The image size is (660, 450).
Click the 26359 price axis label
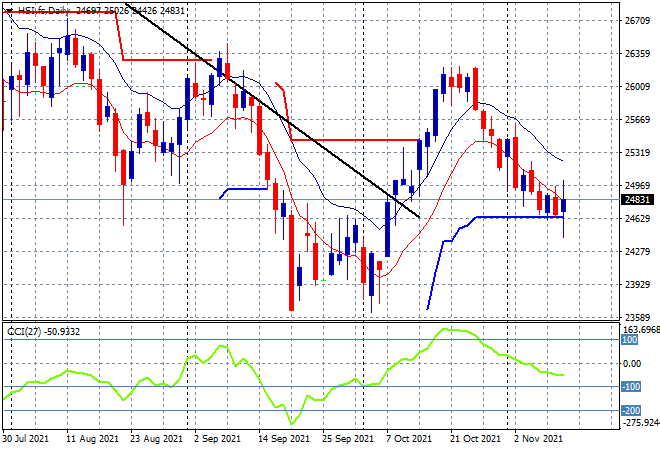637,53
